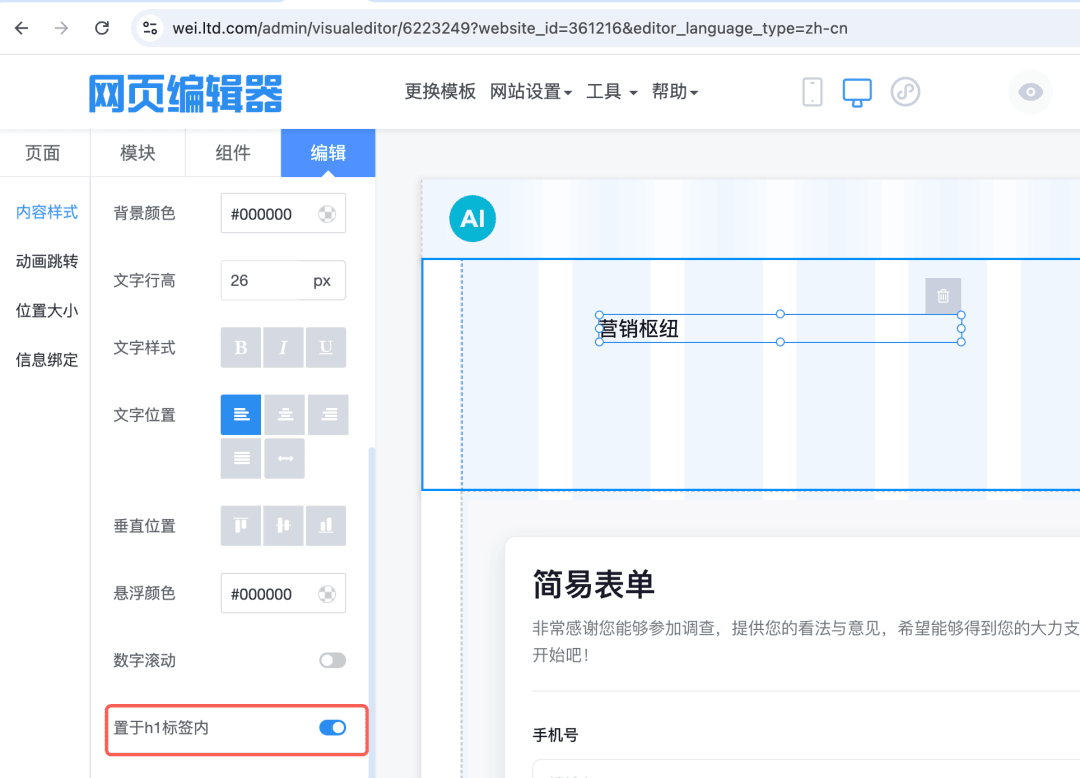
Task: Switch to the 页面 tab
Action: point(43,153)
